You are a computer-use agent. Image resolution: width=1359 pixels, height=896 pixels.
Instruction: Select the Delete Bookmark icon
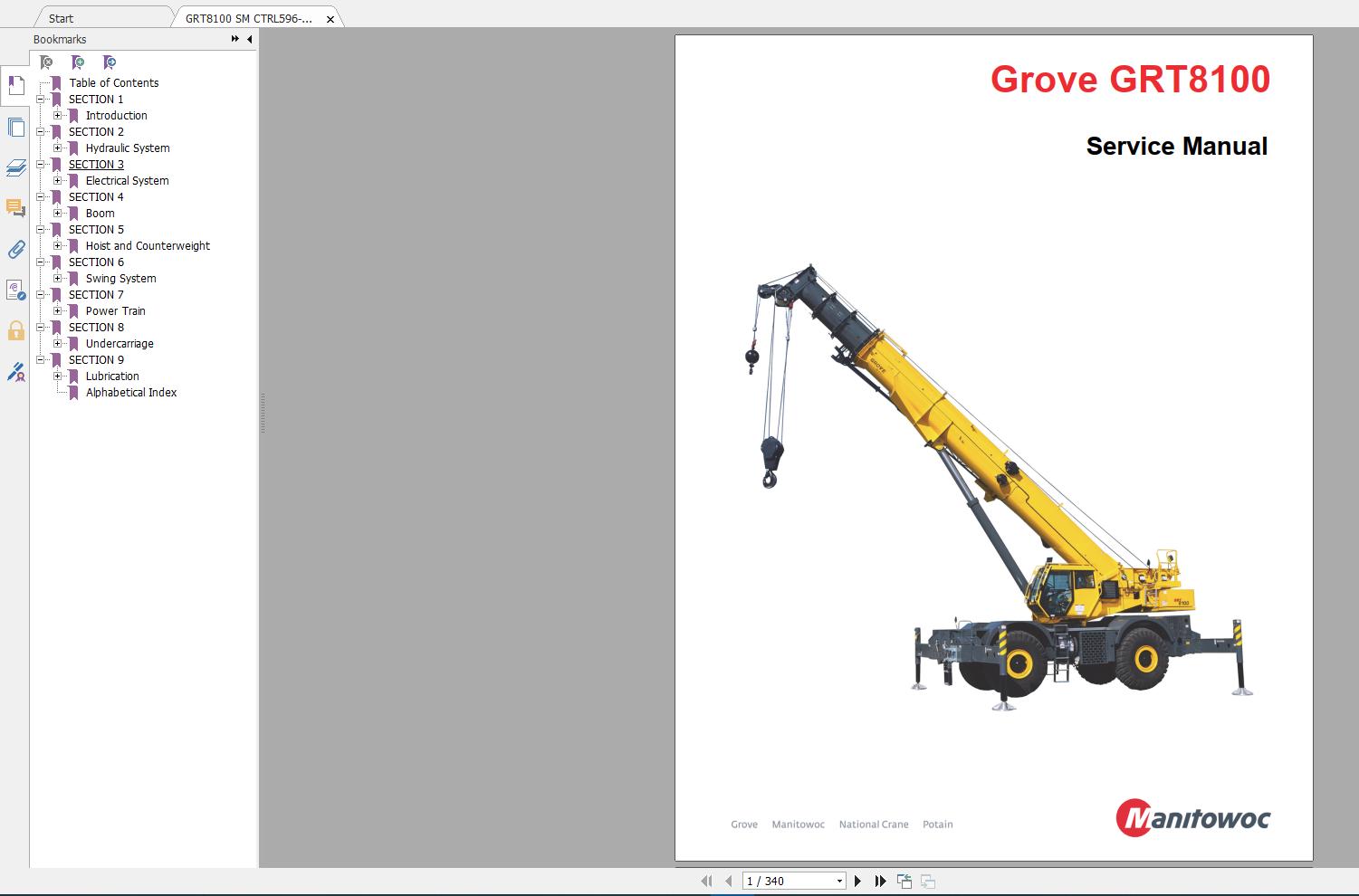pos(45,62)
